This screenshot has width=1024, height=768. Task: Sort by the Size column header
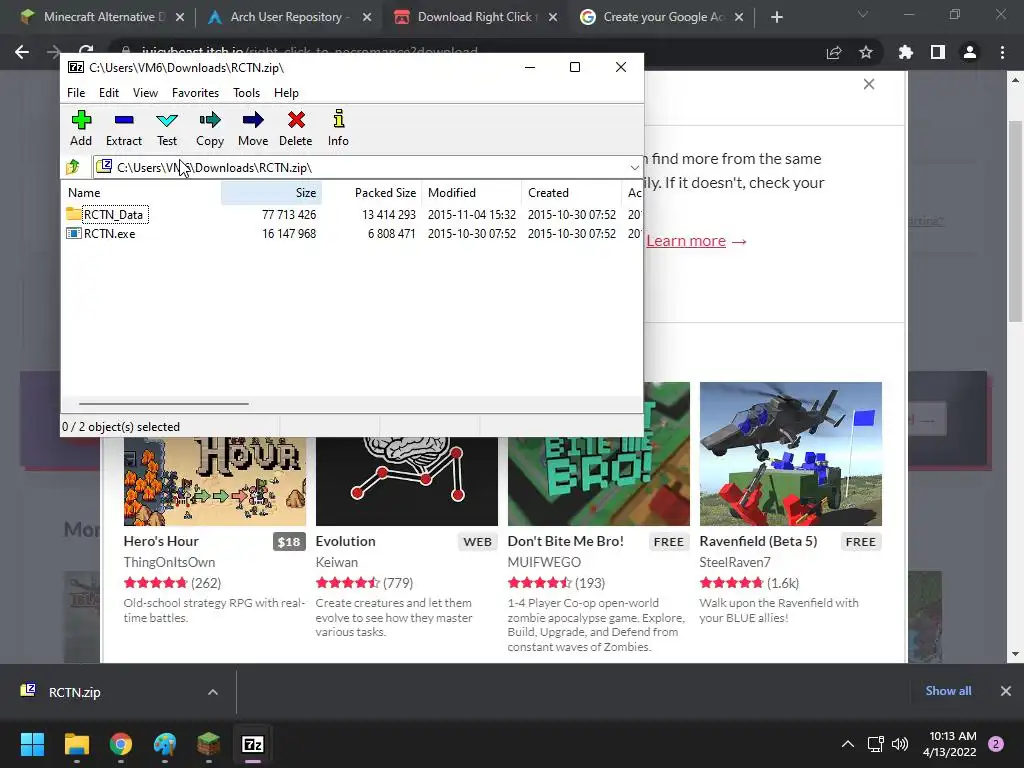(x=271, y=193)
